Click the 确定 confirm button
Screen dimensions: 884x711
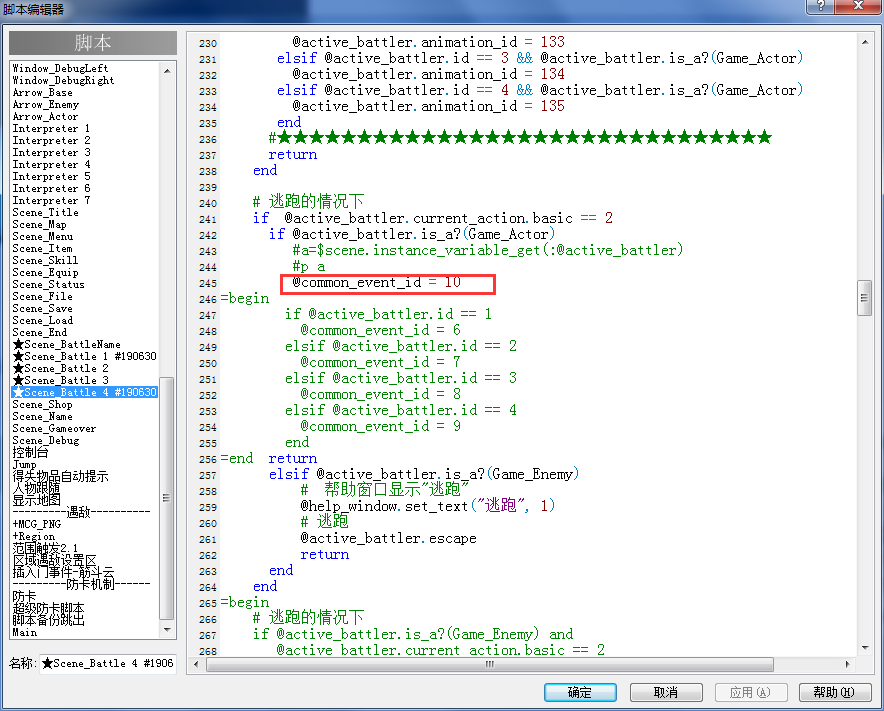(580, 692)
